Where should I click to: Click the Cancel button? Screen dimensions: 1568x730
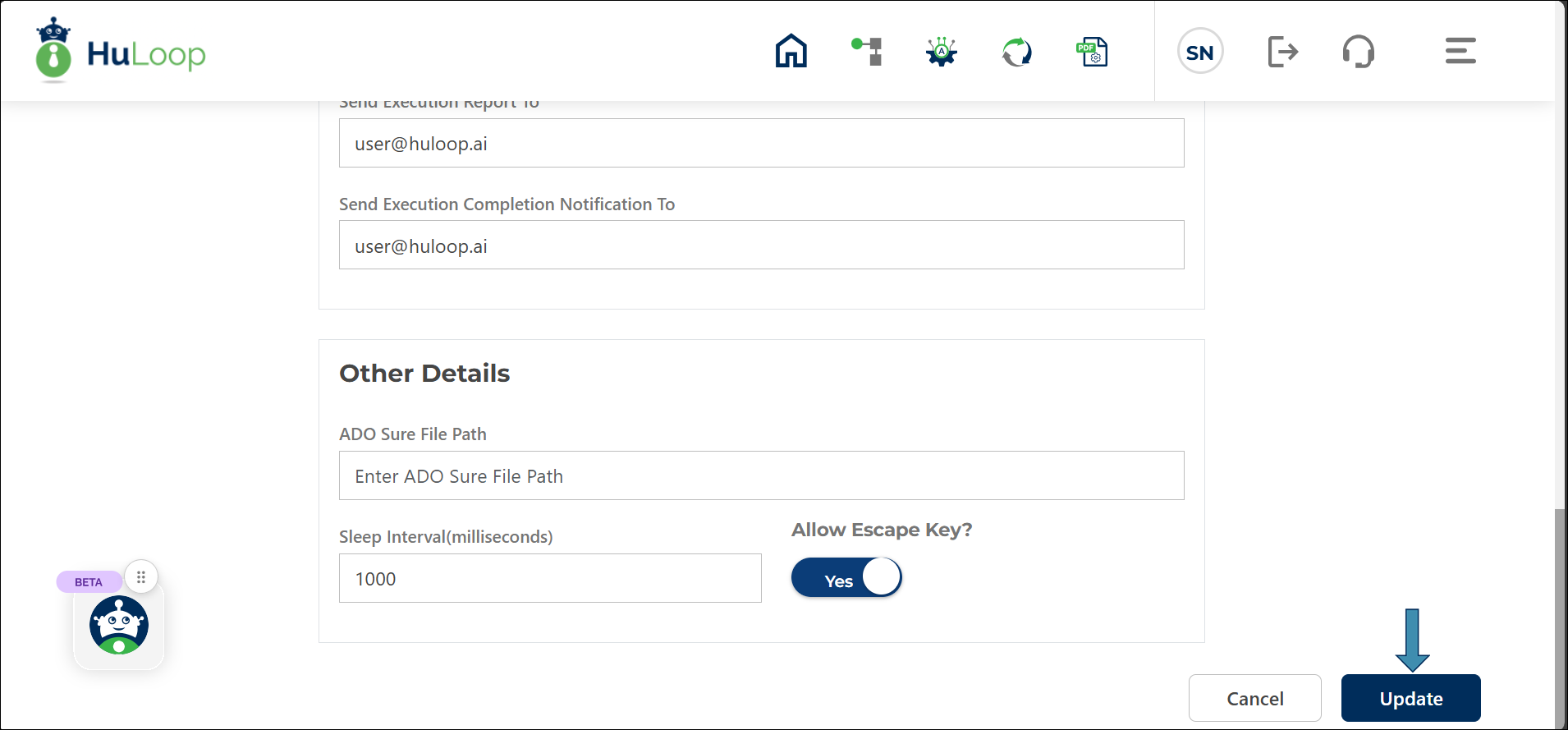1254,698
